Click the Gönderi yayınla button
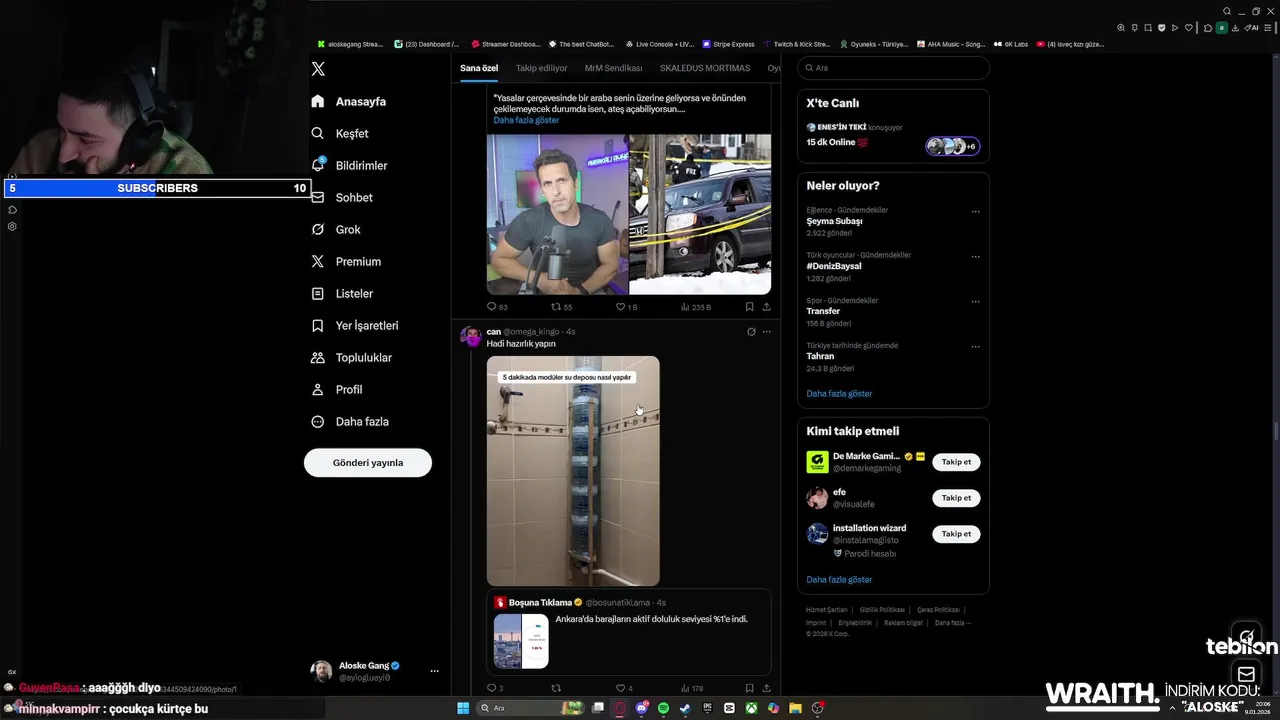This screenshot has width=1280, height=720. pos(368,462)
